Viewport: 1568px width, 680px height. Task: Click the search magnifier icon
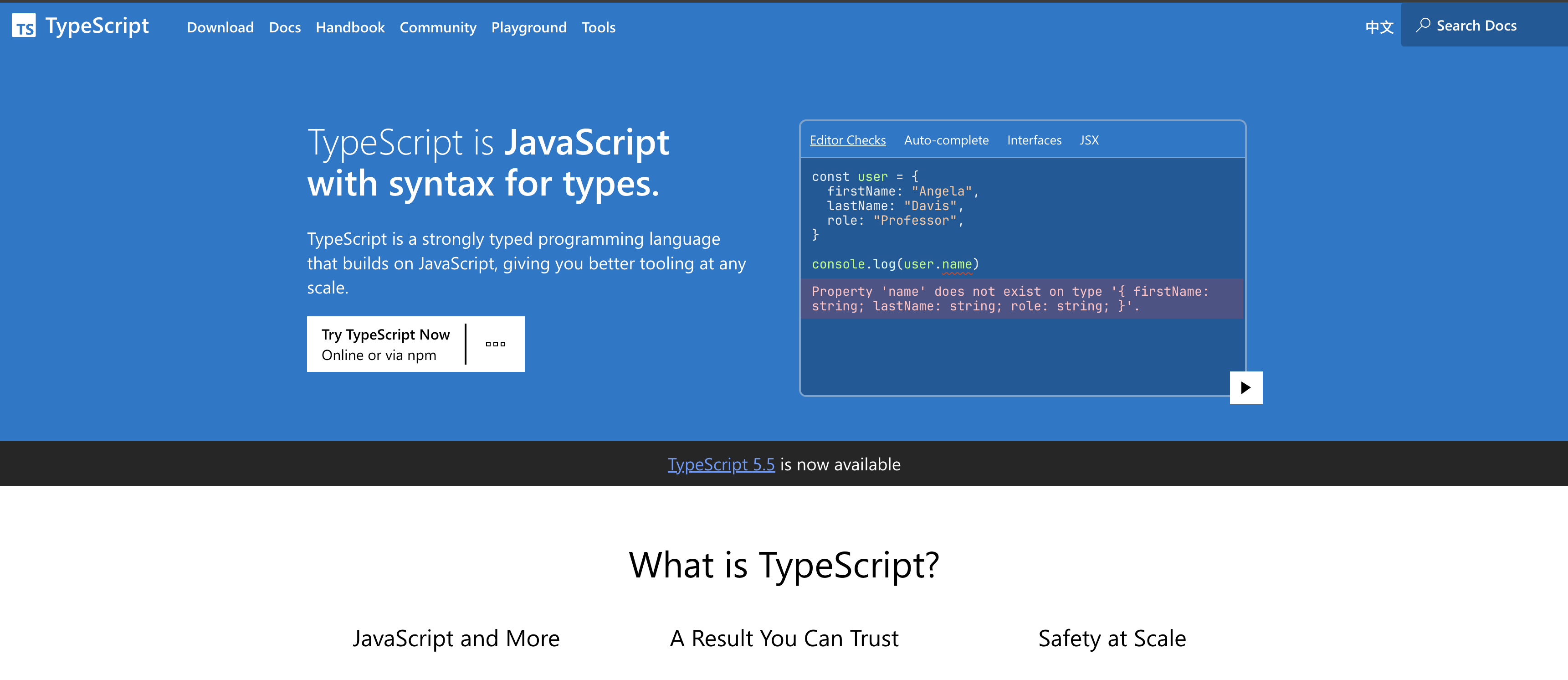(x=1423, y=25)
